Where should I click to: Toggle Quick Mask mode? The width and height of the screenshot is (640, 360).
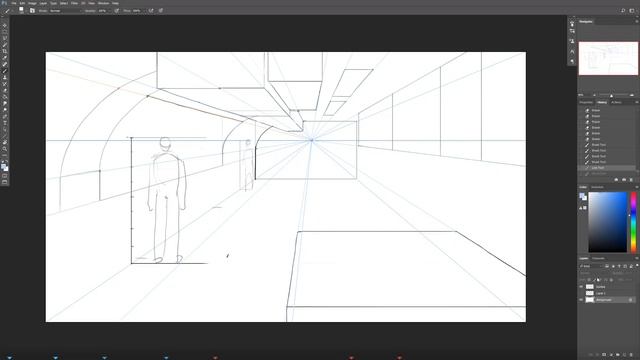coord(5,176)
